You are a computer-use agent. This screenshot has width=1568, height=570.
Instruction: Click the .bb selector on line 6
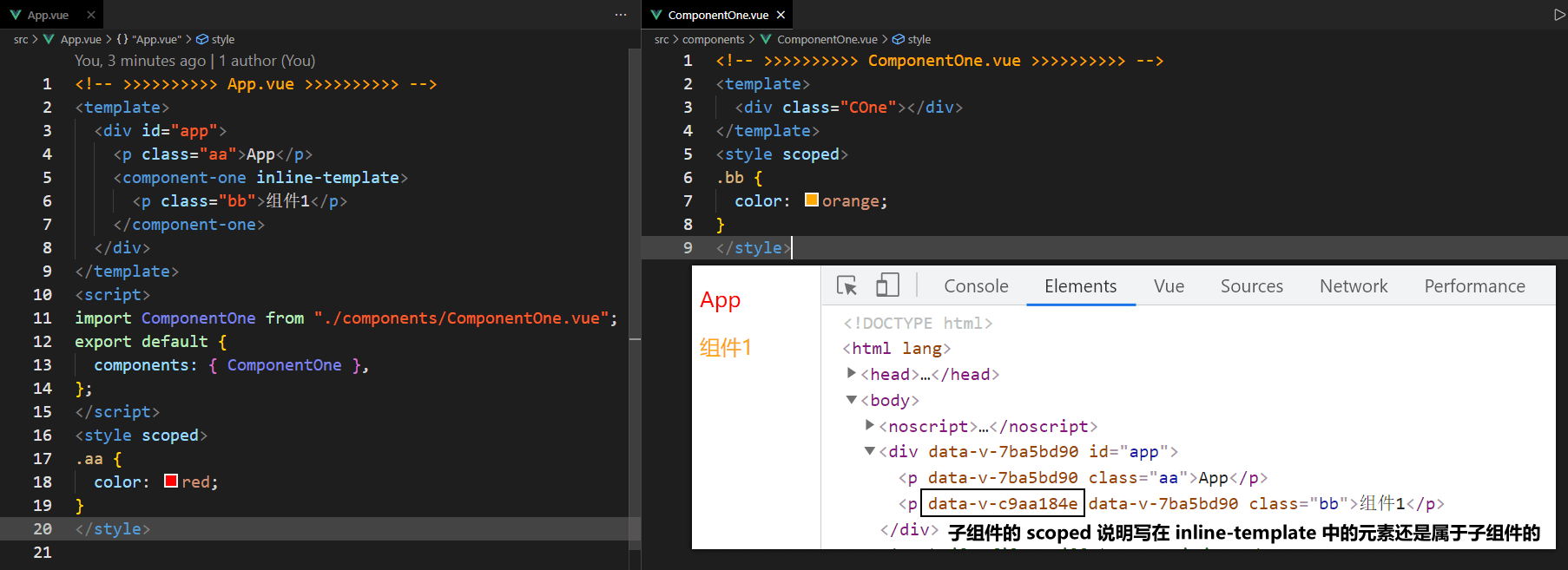pos(730,177)
